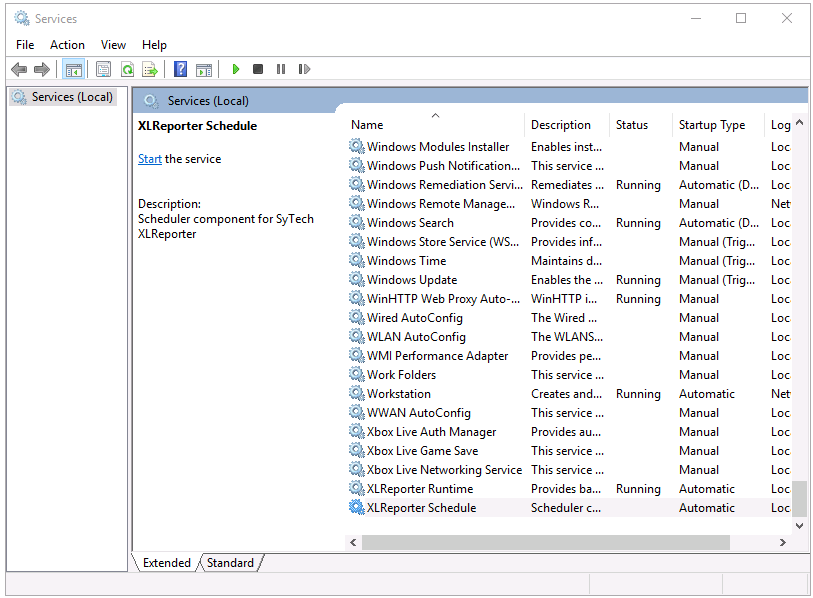Click gear icon of Windows Update
Screen dimensions: 813x598
(356, 279)
